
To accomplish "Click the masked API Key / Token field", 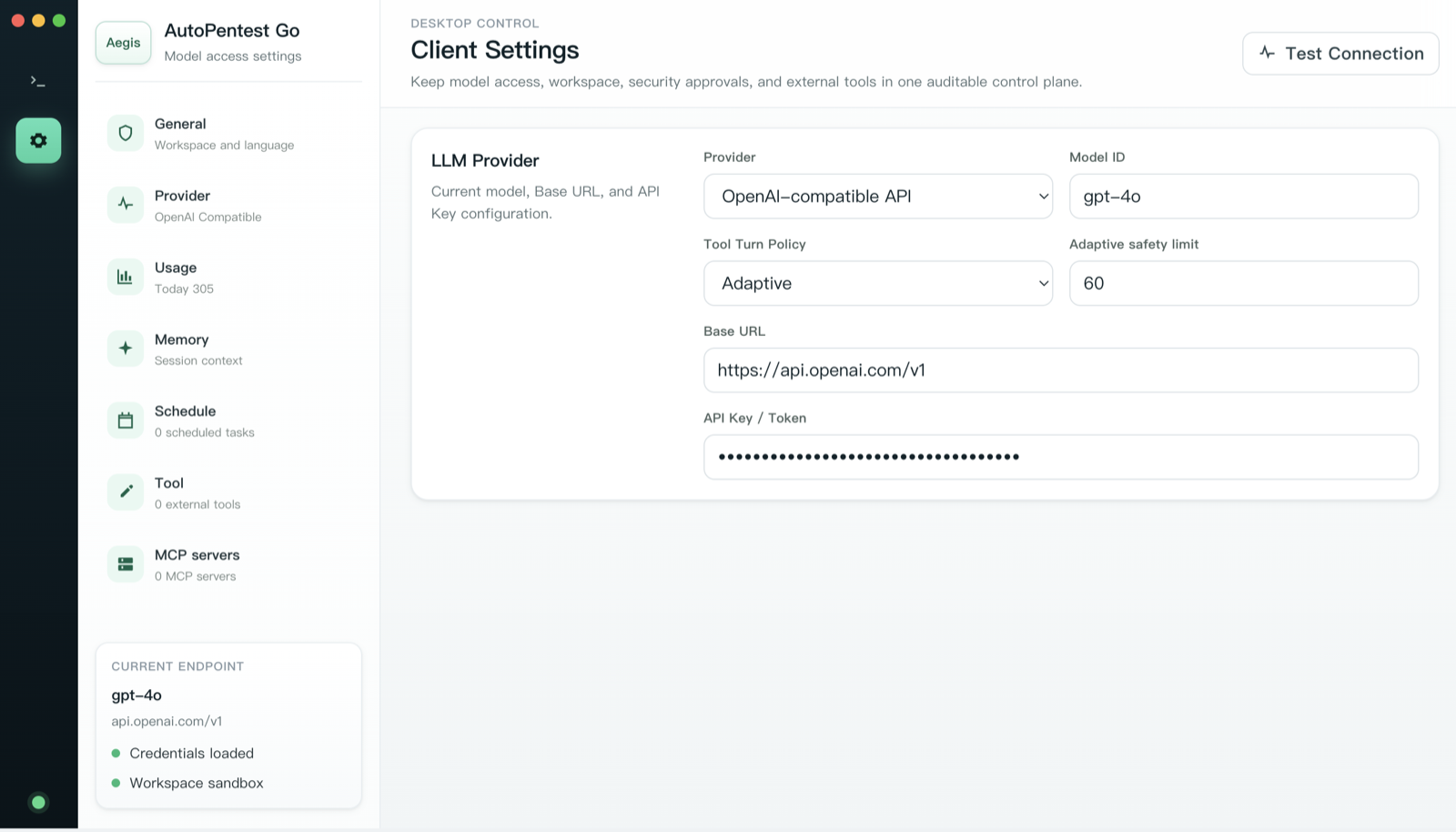I will coord(1061,457).
